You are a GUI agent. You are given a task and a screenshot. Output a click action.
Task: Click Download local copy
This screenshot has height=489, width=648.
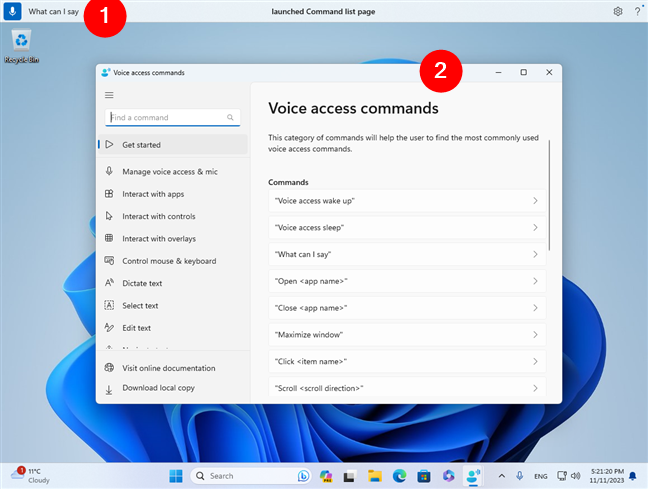tap(173, 388)
